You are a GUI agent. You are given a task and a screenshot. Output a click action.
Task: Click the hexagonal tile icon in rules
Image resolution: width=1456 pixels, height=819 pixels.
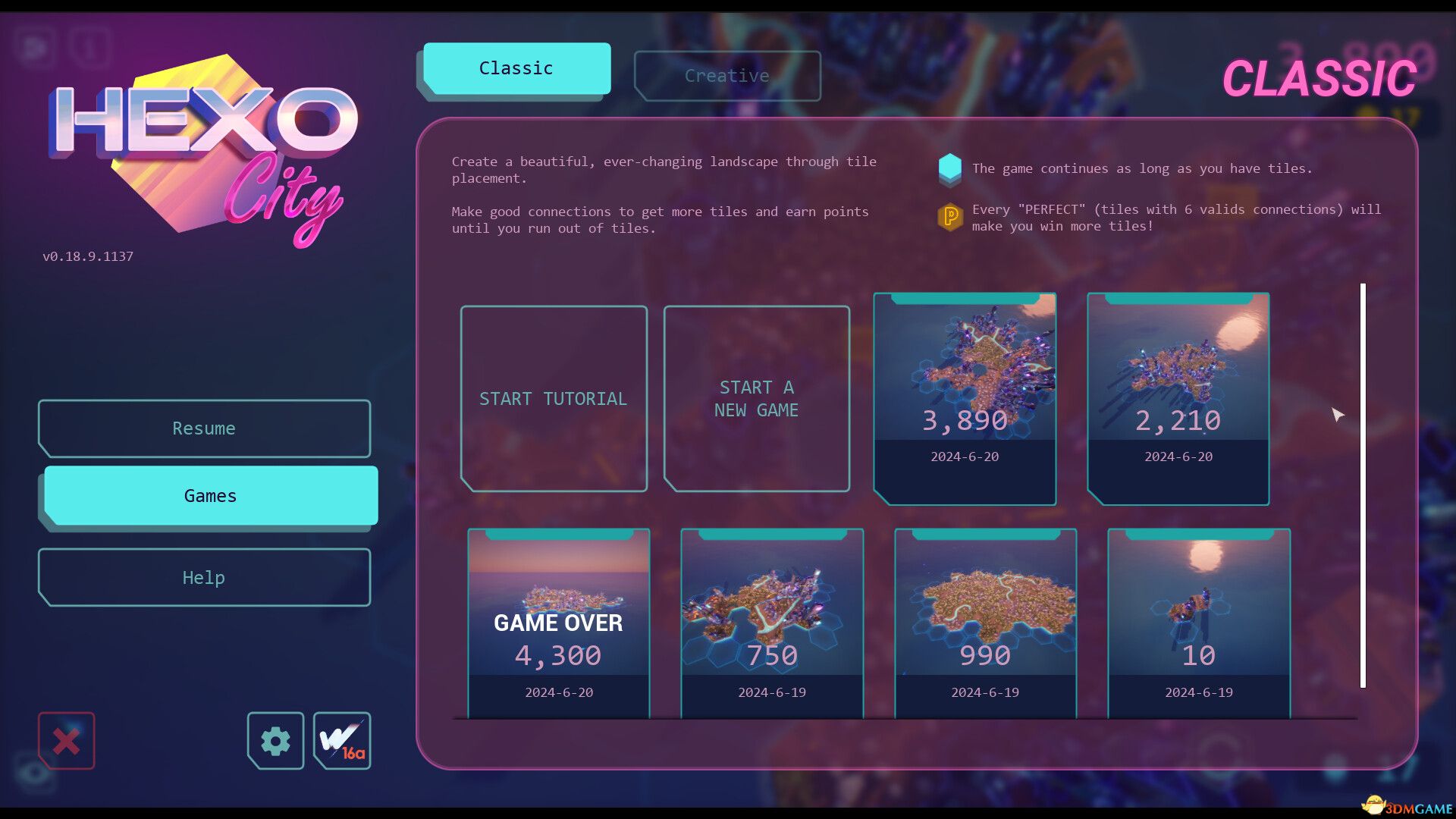[x=950, y=167]
